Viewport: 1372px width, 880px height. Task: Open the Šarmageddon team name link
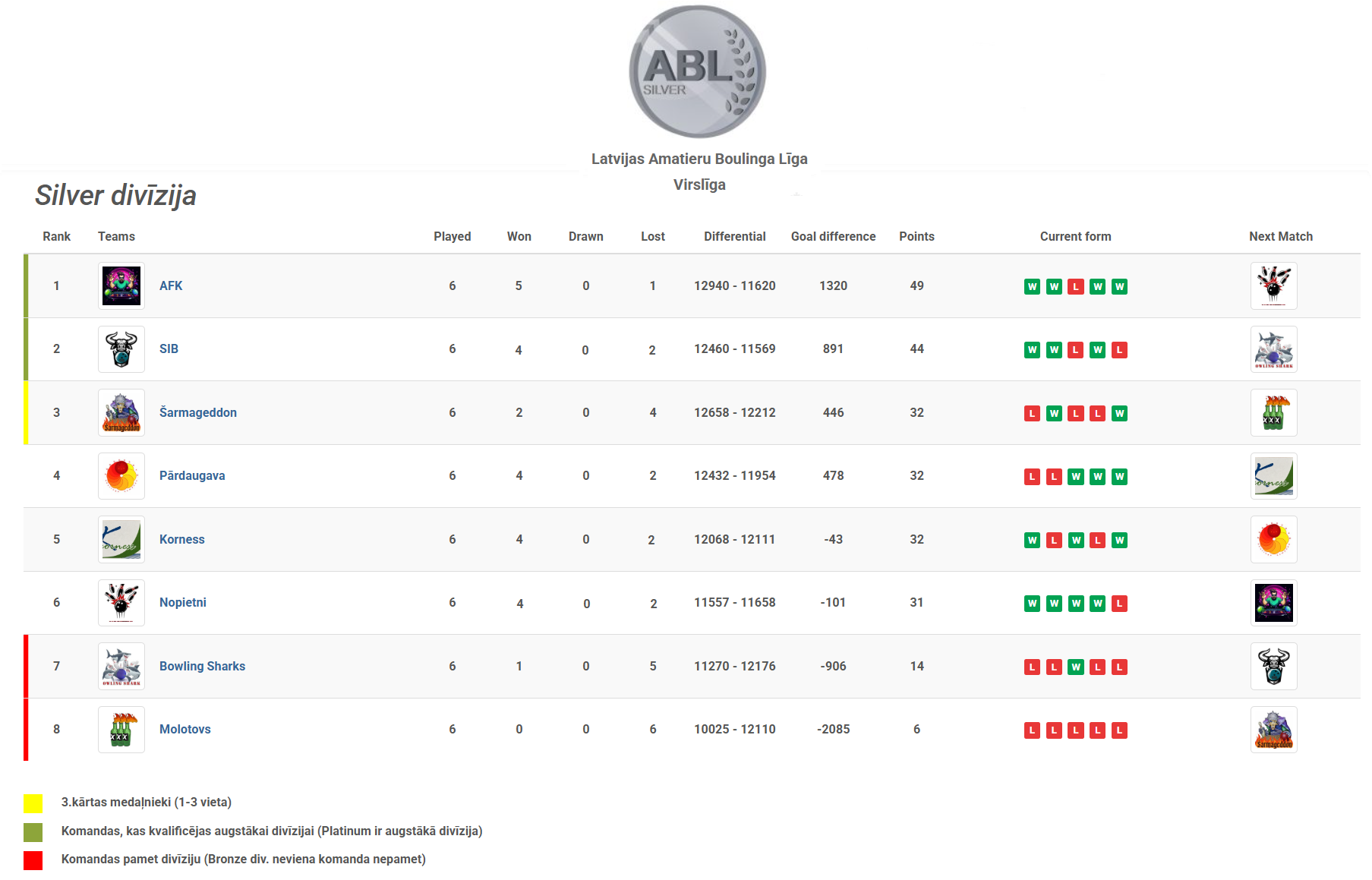pyautogui.click(x=198, y=412)
